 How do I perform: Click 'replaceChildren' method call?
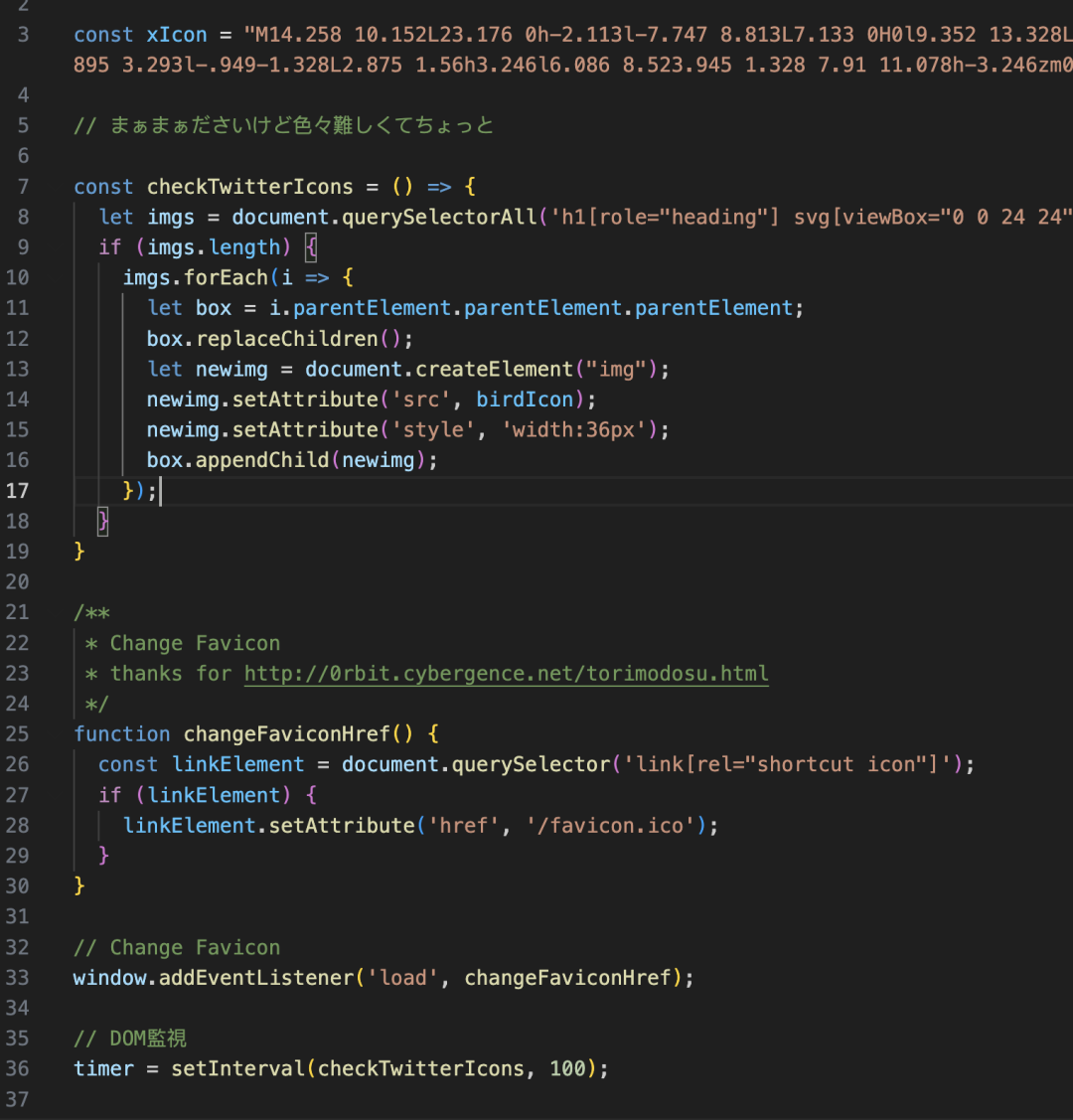[286, 339]
